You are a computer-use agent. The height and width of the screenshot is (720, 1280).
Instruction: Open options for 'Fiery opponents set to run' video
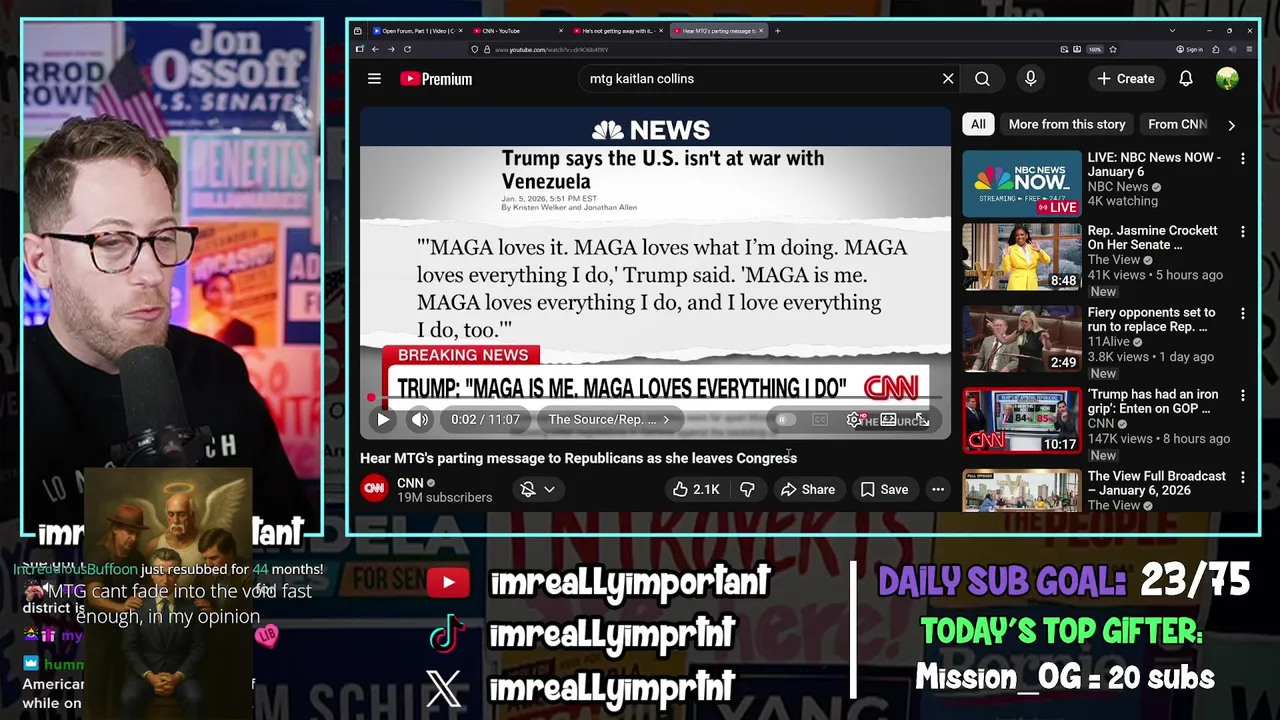coord(1243,314)
